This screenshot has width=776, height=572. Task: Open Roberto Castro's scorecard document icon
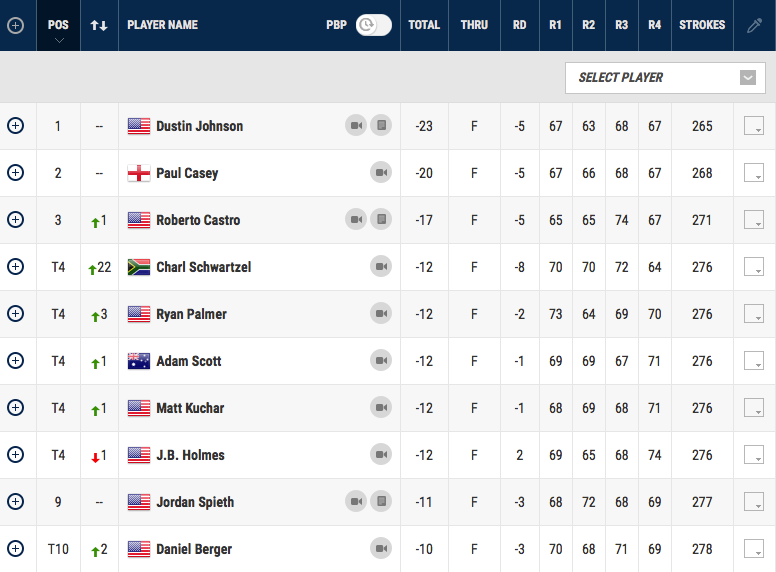380,220
